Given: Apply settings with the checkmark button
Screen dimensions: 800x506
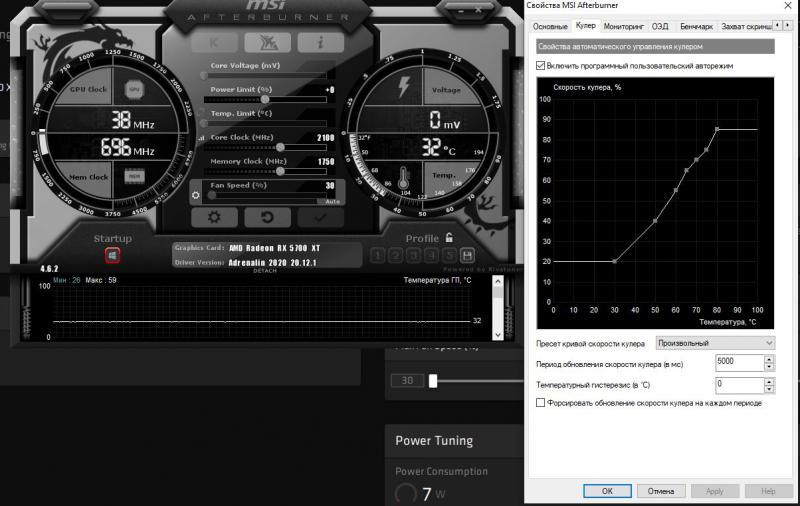Looking at the screenshot, I should pyautogui.click(x=320, y=216).
